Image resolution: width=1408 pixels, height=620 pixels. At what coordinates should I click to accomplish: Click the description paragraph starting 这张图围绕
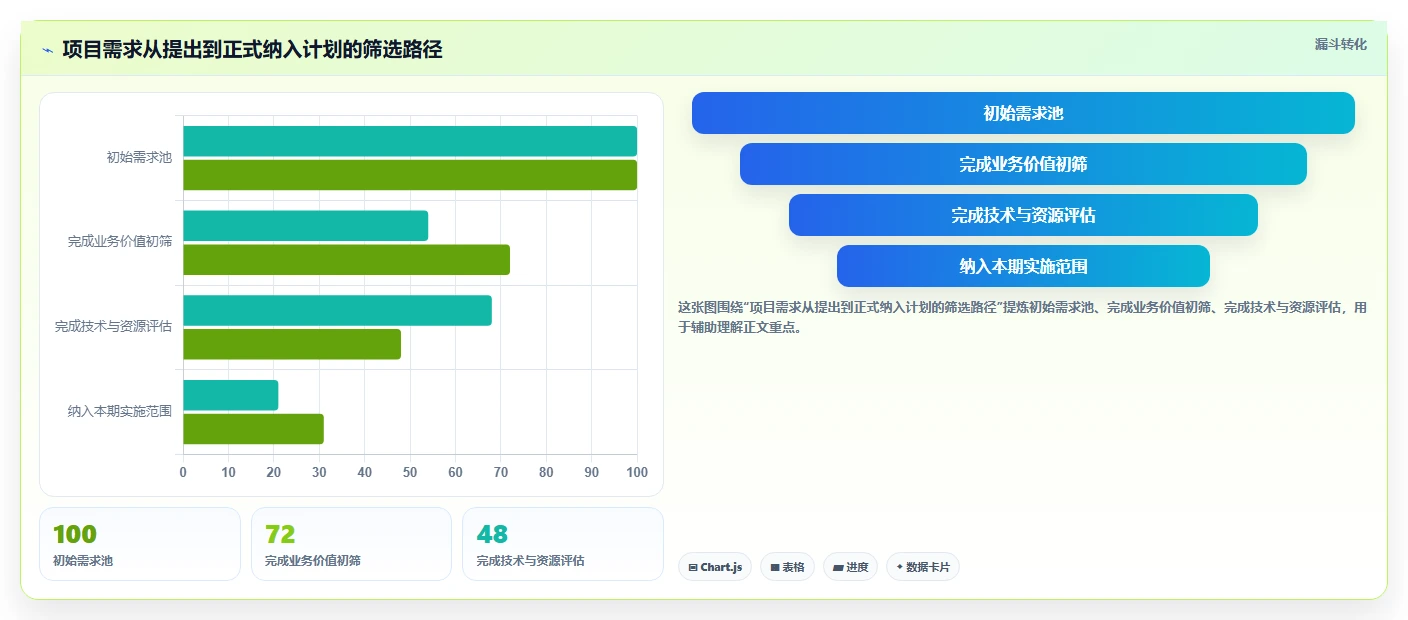(x=1022, y=317)
